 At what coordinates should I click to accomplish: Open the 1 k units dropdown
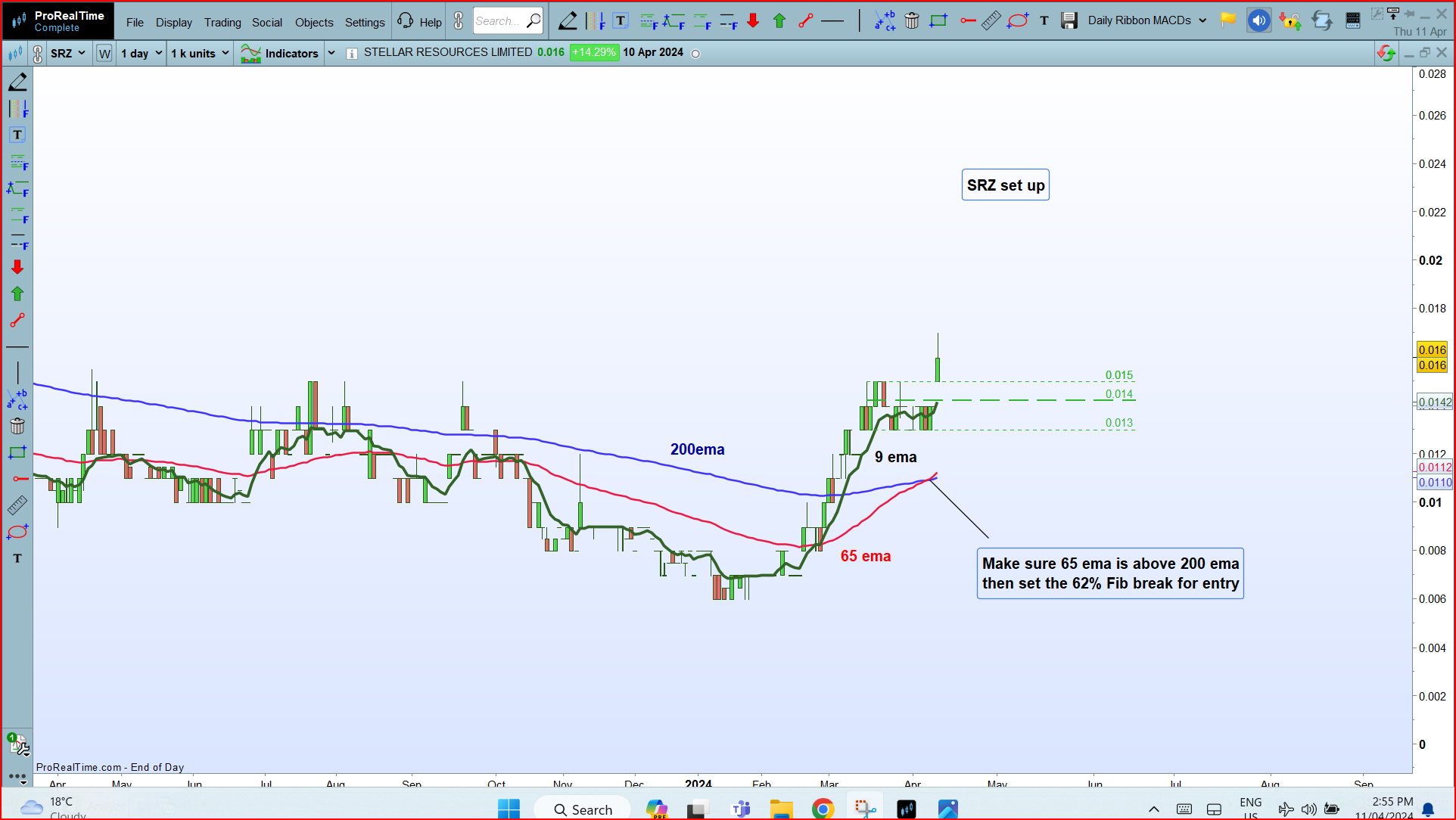pos(200,54)
